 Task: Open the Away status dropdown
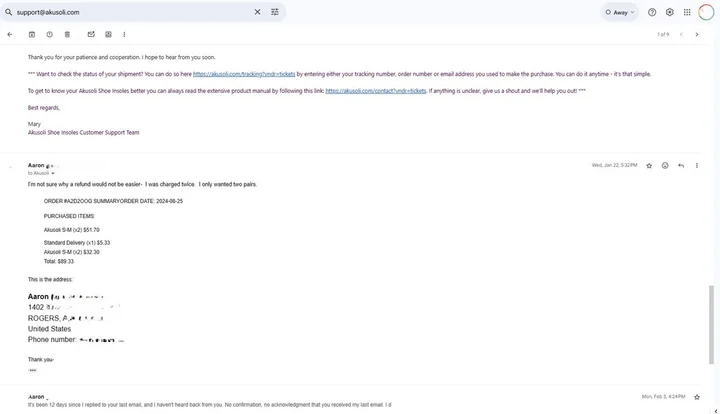pos(619,12)
